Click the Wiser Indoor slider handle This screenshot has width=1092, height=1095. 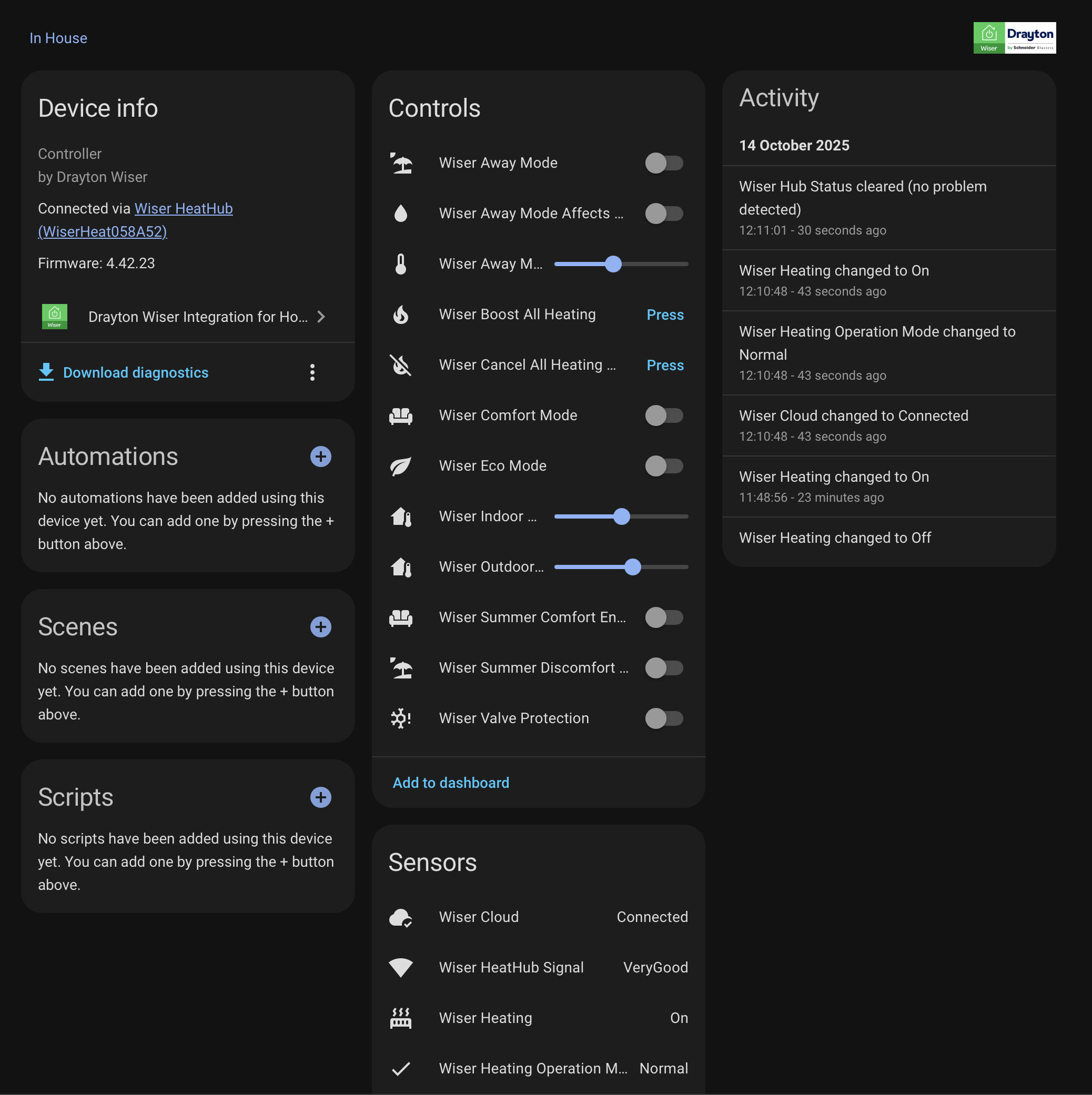622,516
